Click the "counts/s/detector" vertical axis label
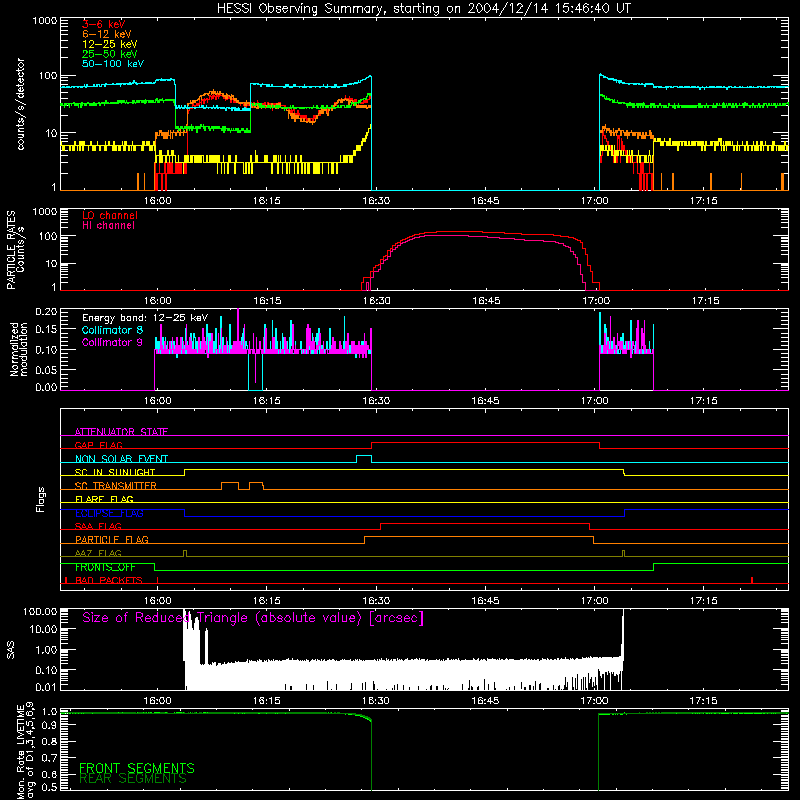The width and height of the screenshot is (800, 800). [21, 104]
